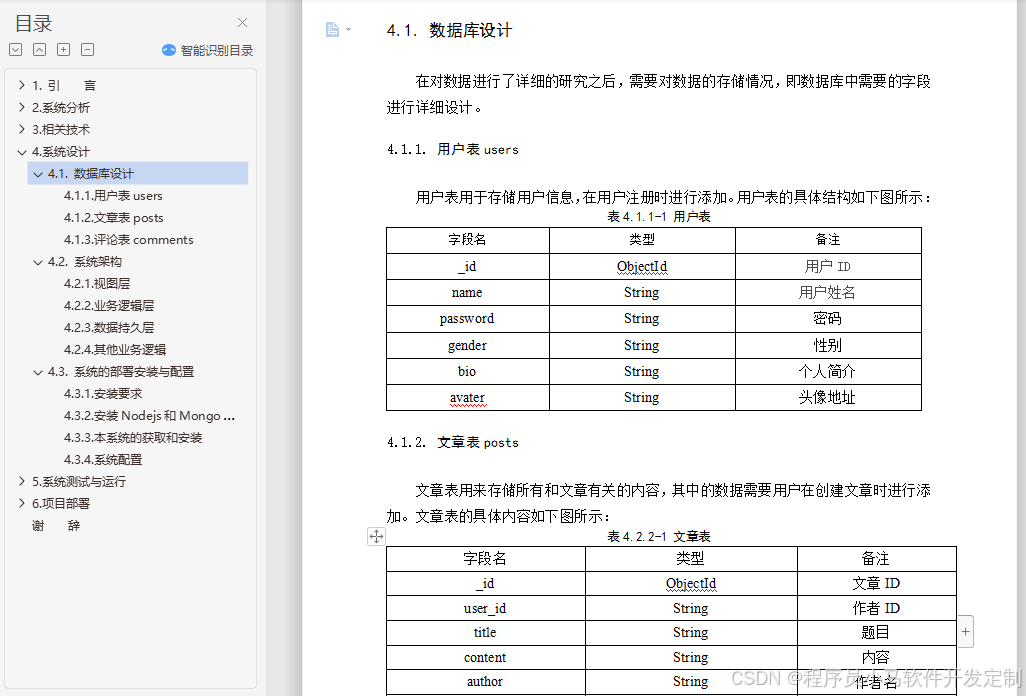The width and height of the screenshot is (1026, 696).
Task: Click the blue smart-recognition robot icon
Action: tap(171, 49)
